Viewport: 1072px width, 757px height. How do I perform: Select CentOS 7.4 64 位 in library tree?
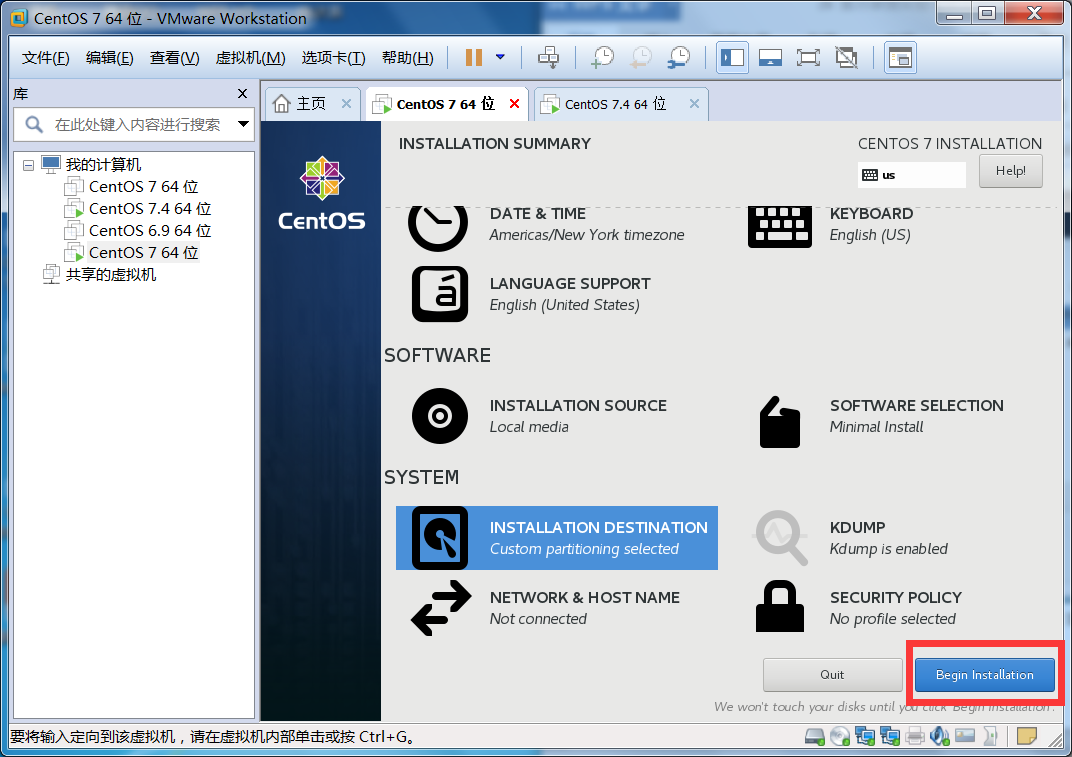pyautogui.click(x=150, y=209)
